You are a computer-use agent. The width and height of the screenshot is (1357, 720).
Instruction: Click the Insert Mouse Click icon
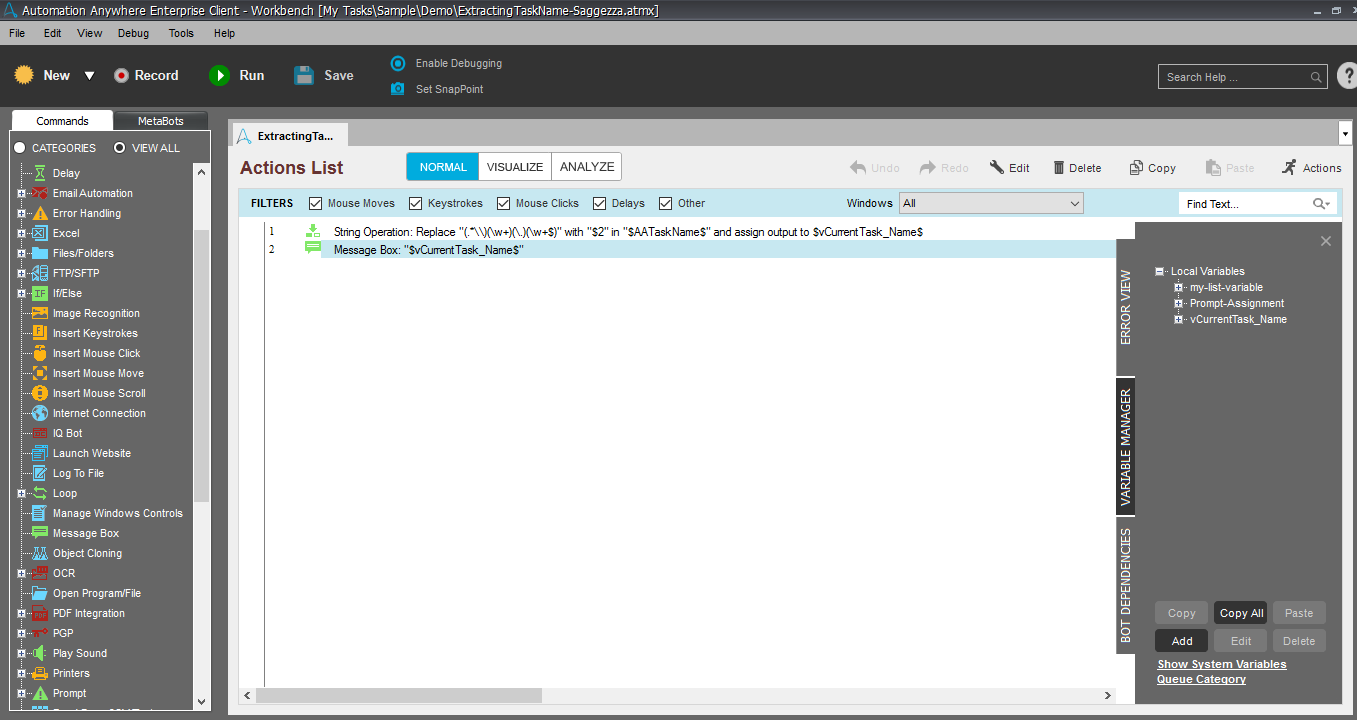[x=40, y=353]
